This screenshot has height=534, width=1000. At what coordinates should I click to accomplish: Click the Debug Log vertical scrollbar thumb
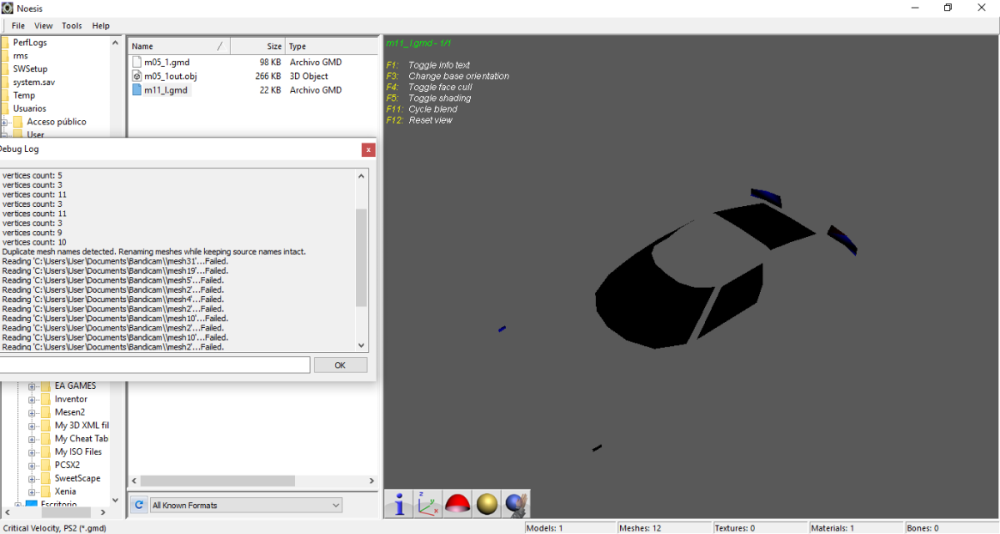tap(361, 257)
